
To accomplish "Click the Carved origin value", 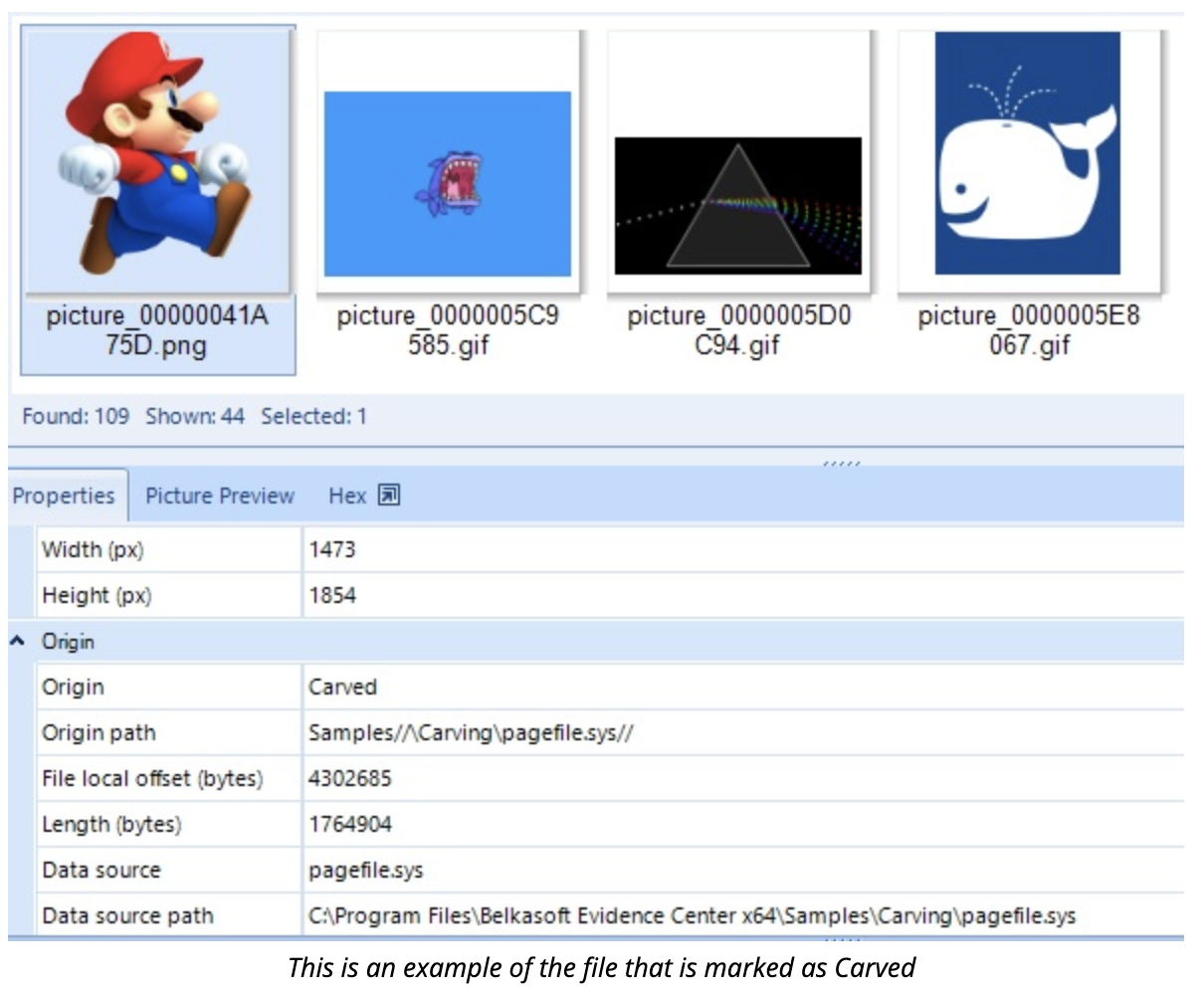I will point(342,687).
